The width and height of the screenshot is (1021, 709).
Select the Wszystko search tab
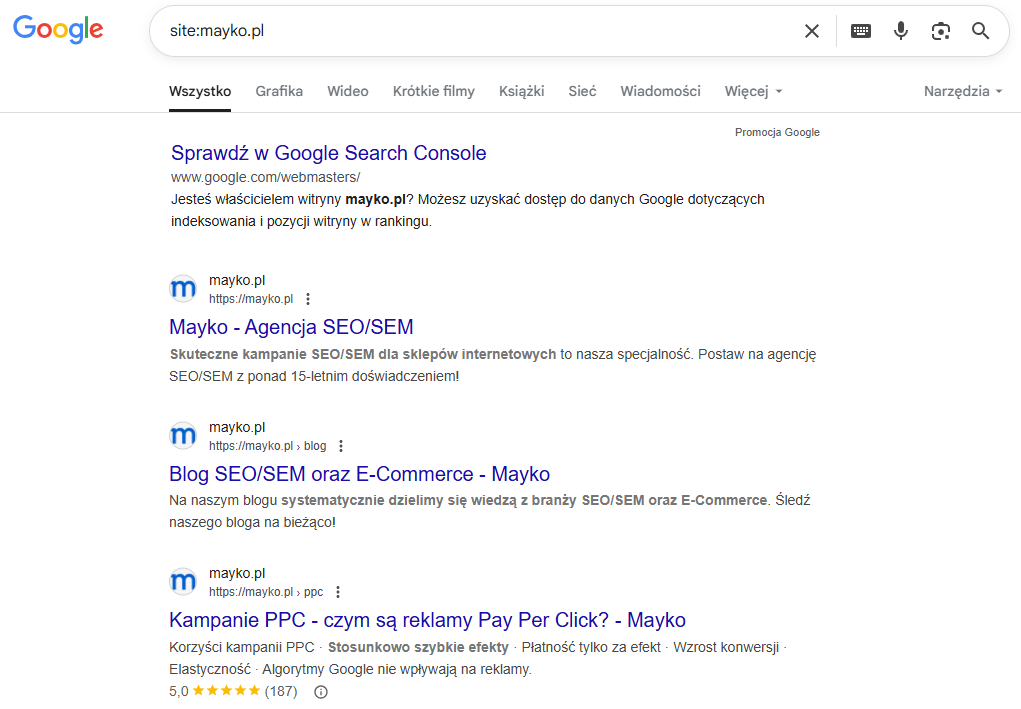pyautogui.click(x=200, y=91)
